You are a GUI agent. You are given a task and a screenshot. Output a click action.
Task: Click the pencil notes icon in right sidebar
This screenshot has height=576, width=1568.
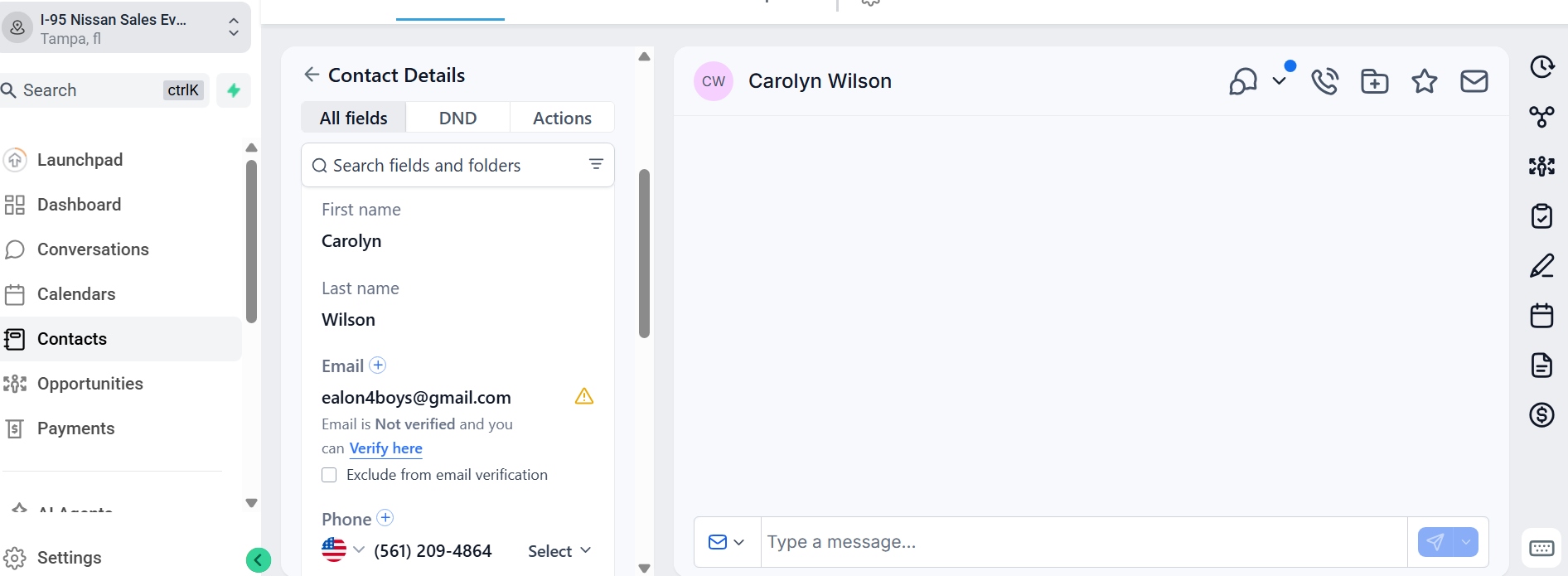point(1541,266)
